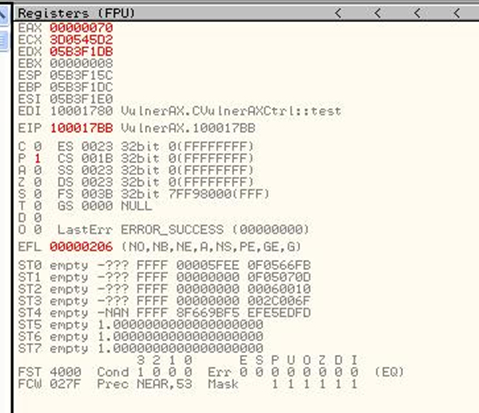This screenshot has width=479, height=413.
Task: Select FCW value 027F
Action: tap(66, 384)
